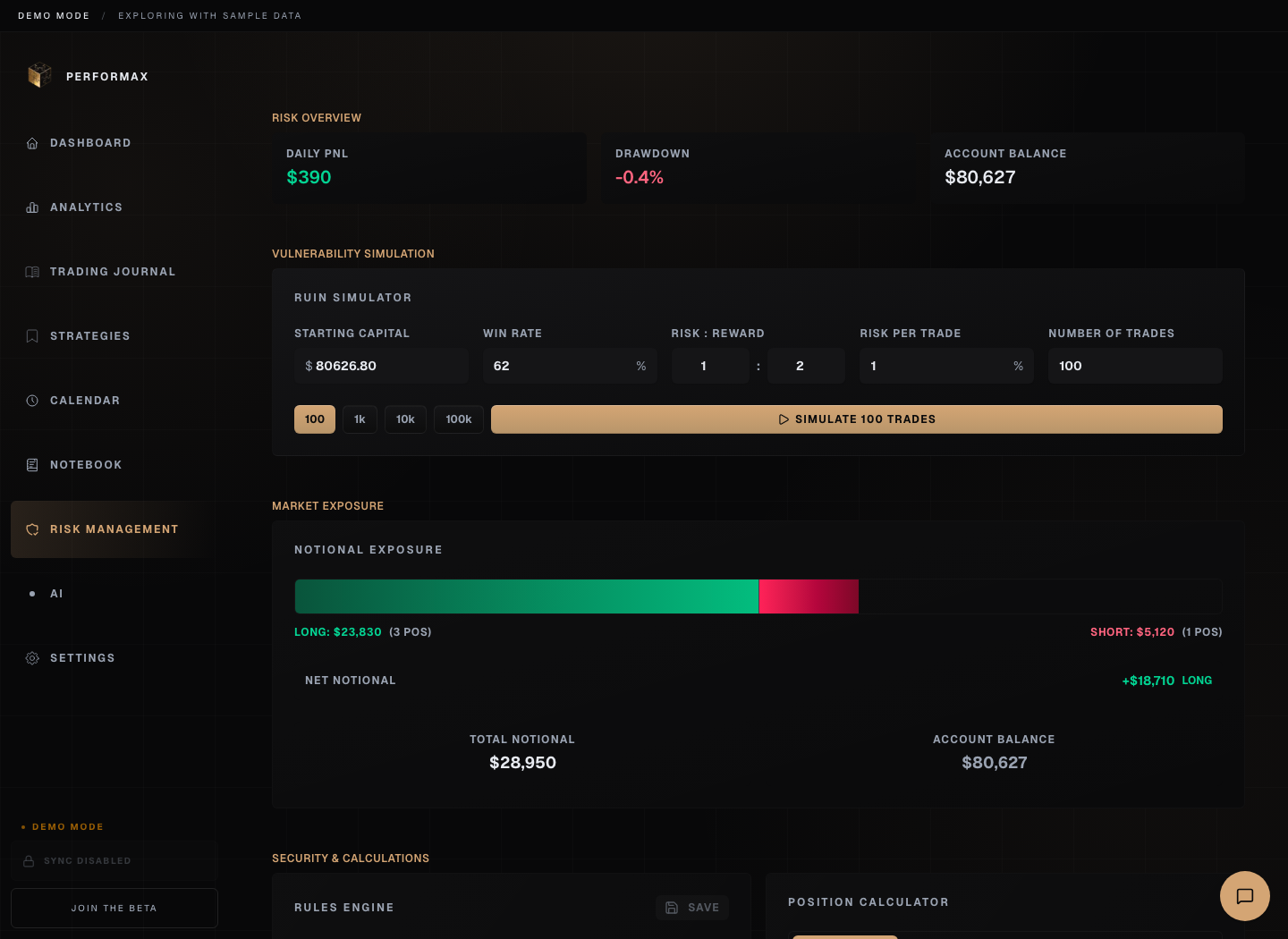
Task: Click the LONG: $23,830 label
Action: click(338, 632)
